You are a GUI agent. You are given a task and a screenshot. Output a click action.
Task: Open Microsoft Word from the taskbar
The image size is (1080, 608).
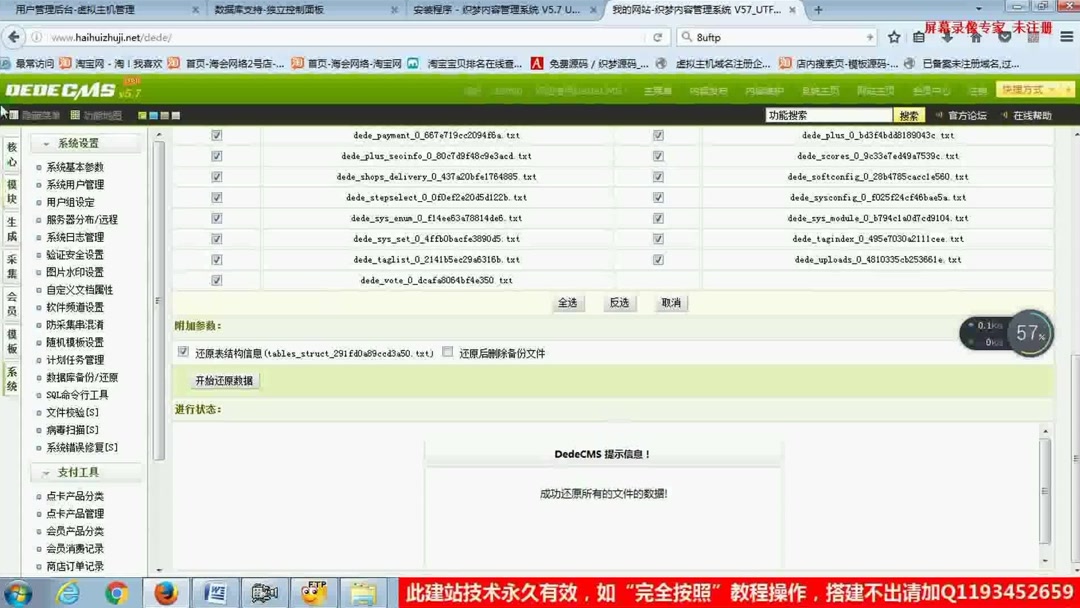click(215, 592)
